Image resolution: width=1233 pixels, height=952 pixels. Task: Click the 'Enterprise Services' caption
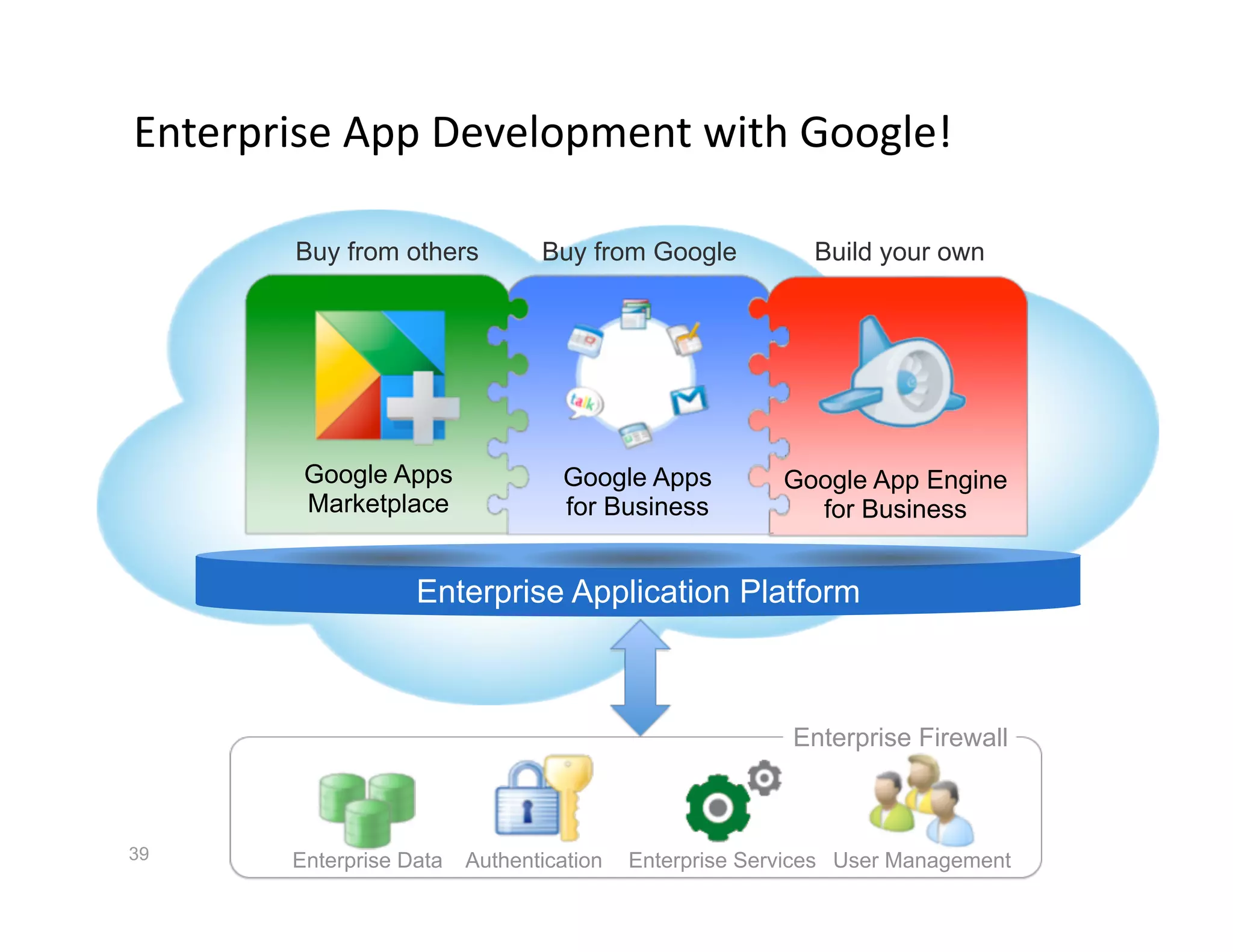722,861
